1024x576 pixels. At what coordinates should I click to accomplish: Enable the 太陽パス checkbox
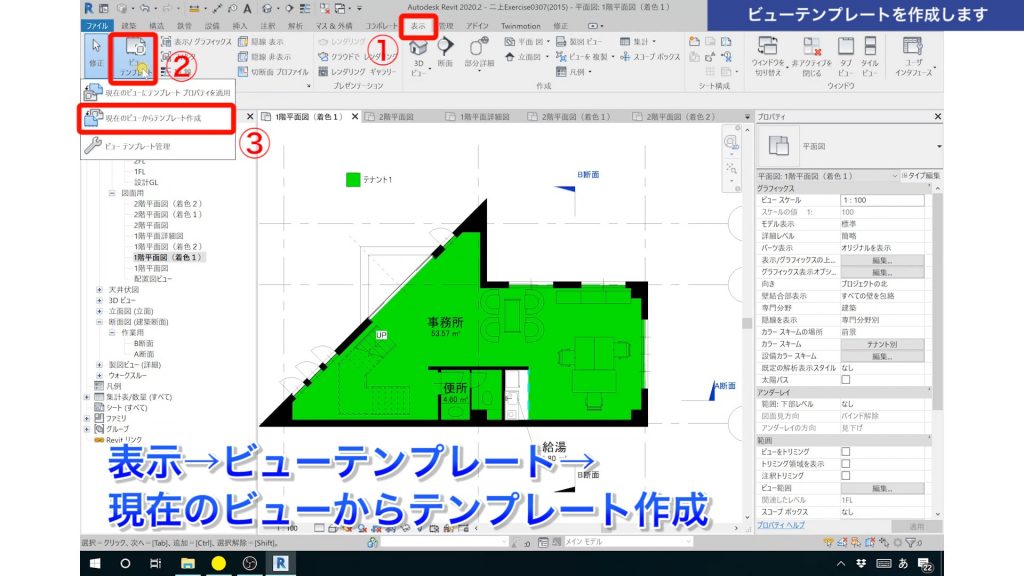click(x=845, y=378)
